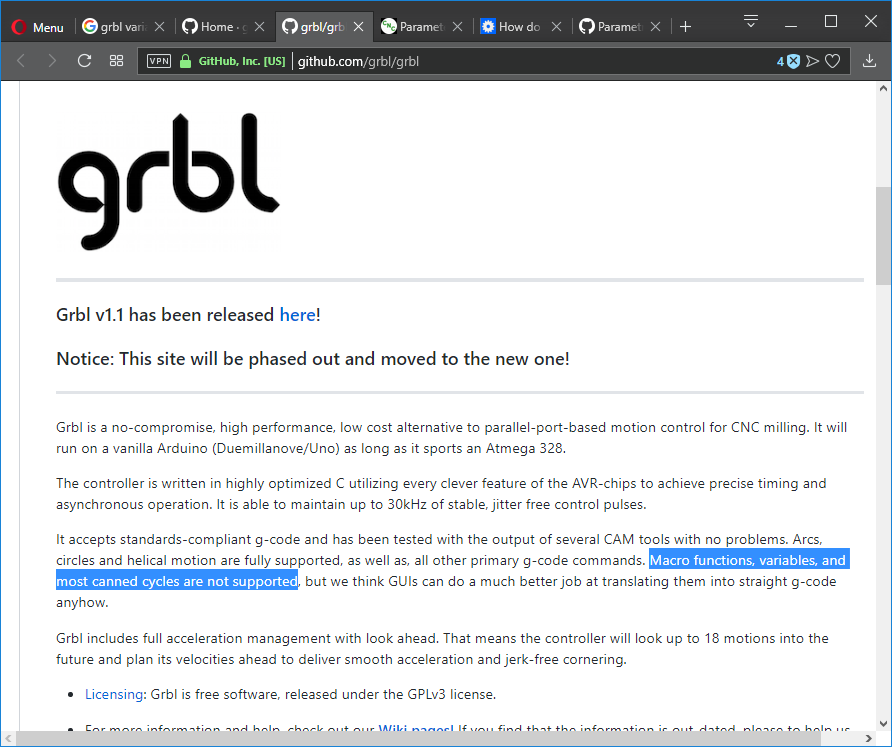Click the vertical scrollbar thumb
The height and width of the screenshot is (747, 892).
tap(883, 236)
